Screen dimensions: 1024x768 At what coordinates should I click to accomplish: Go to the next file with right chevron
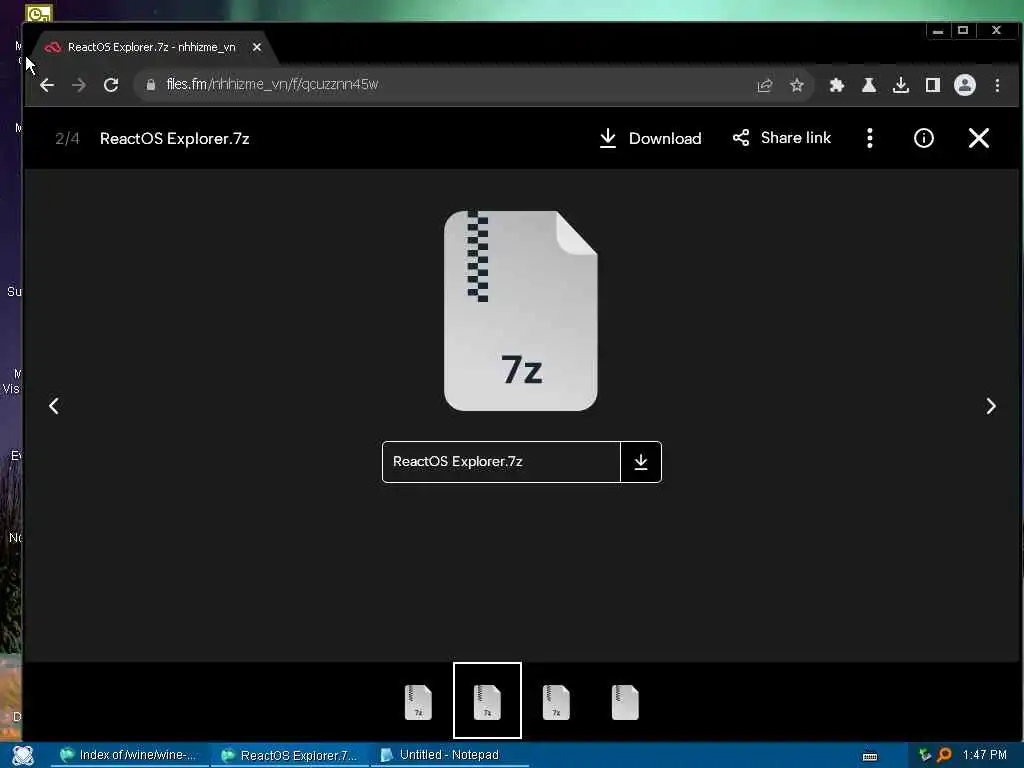991,406
